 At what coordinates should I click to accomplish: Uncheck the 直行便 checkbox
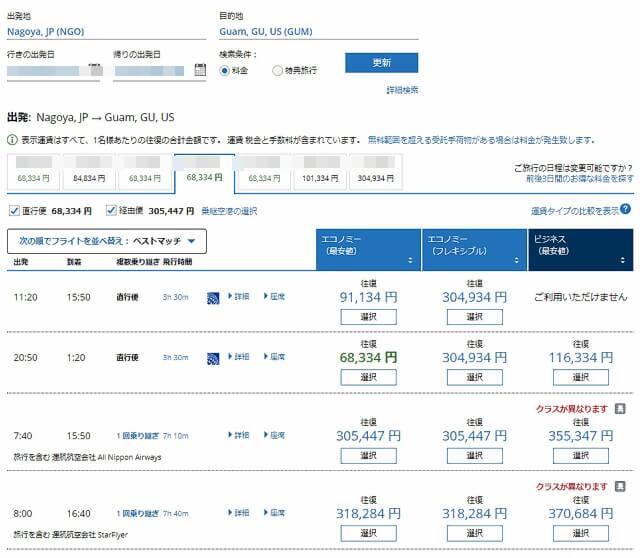click(x=13, y=211)
